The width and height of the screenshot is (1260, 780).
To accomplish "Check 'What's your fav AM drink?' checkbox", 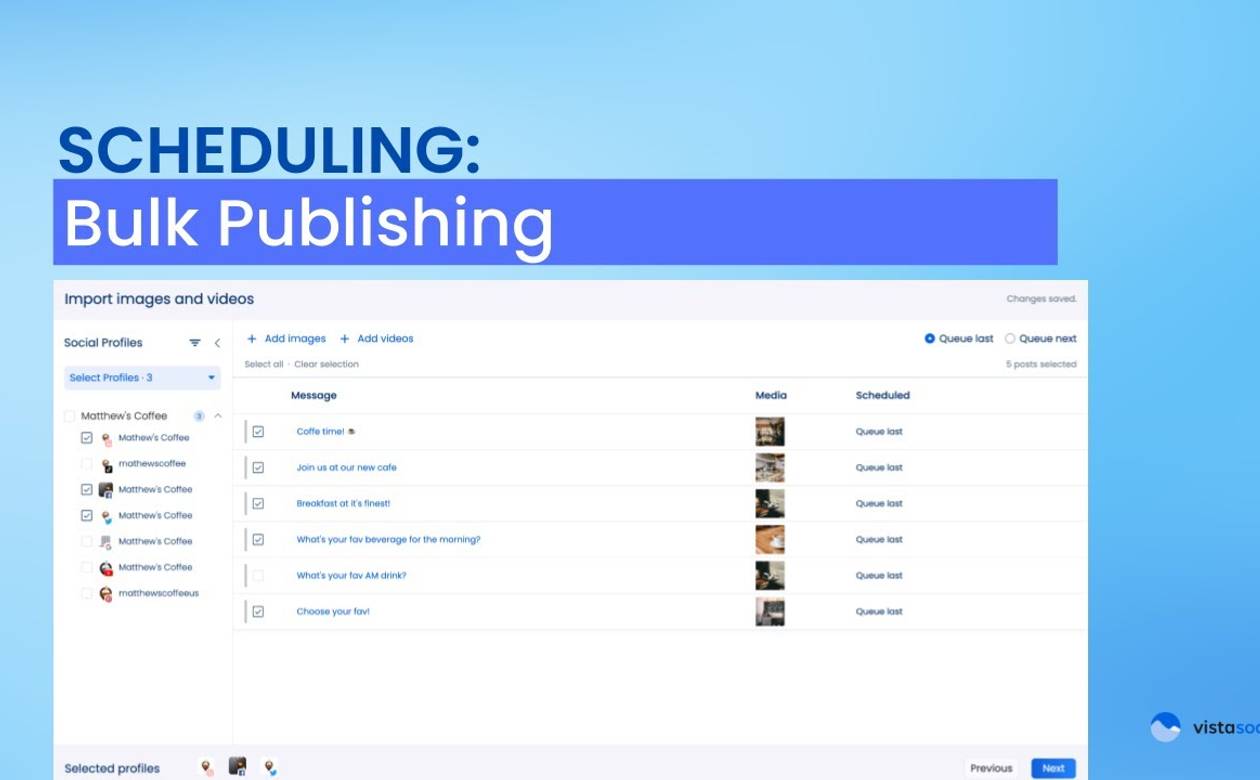I will 258,576.
